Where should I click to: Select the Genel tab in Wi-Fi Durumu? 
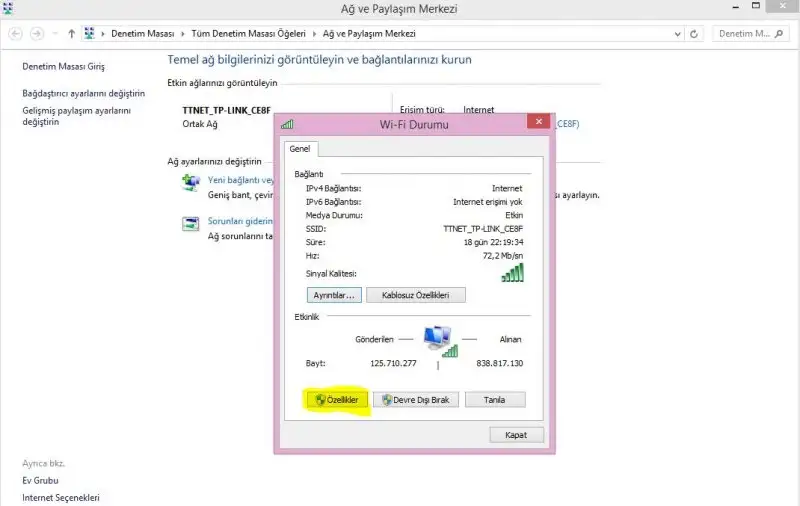300,149
